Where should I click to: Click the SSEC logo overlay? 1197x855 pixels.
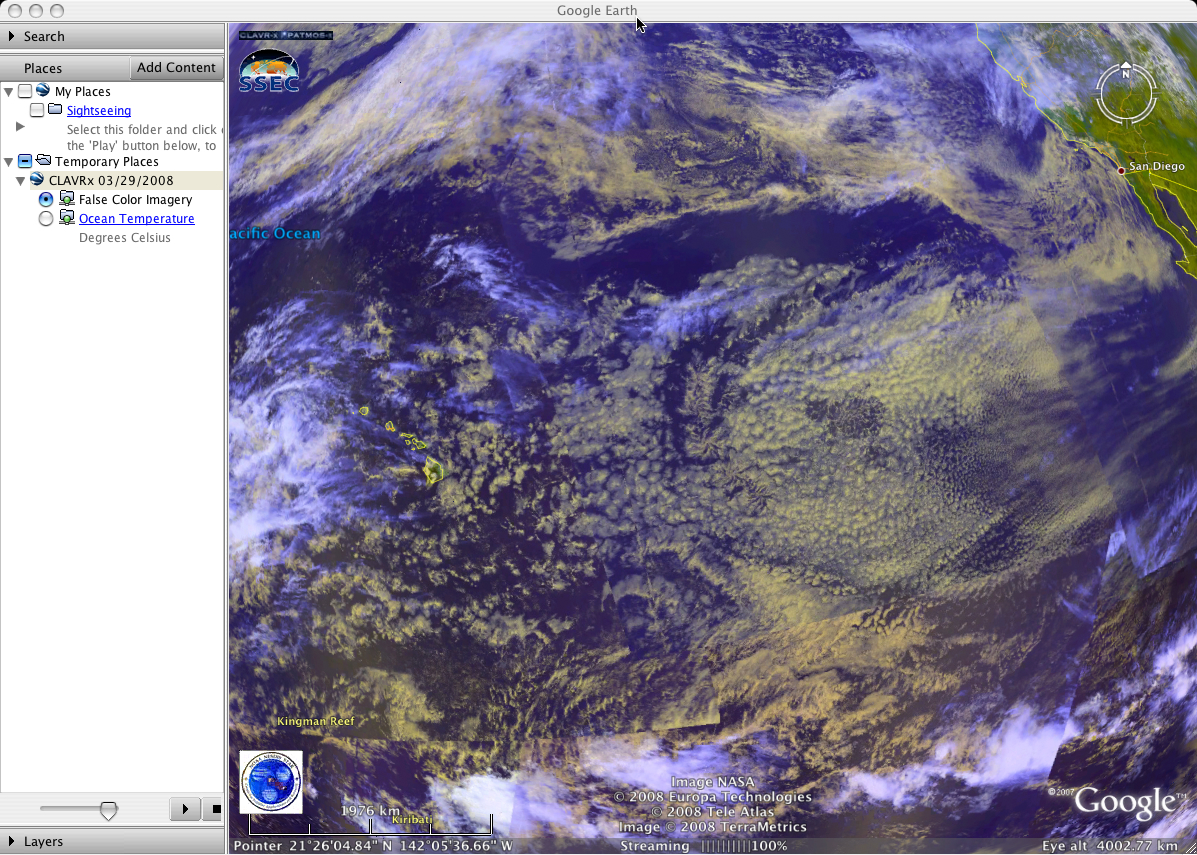tap(269, 73)
